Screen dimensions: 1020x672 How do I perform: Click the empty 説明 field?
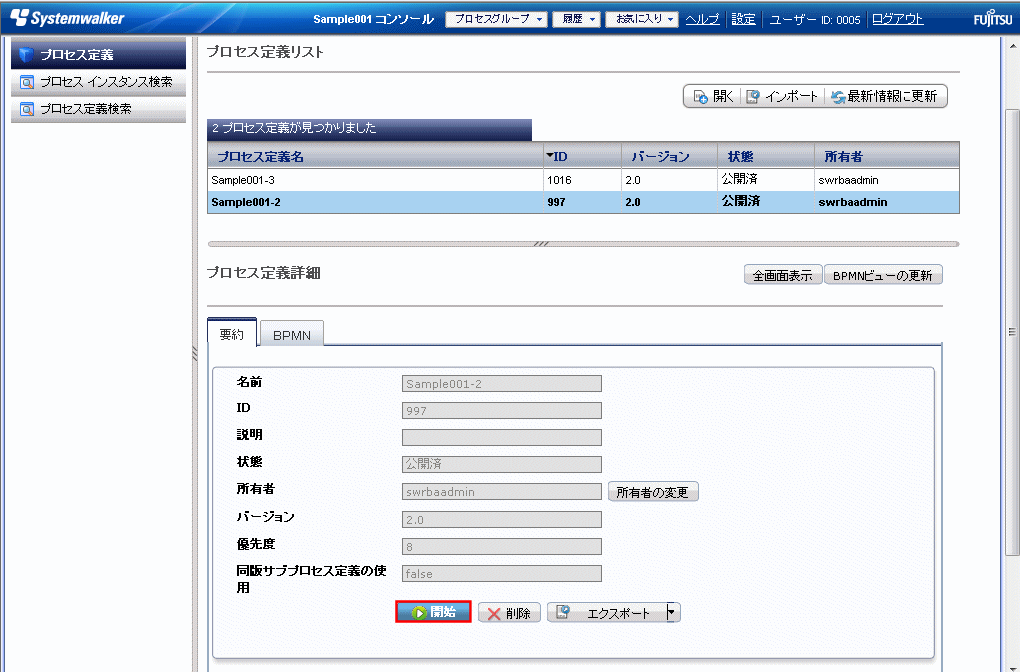502,437
